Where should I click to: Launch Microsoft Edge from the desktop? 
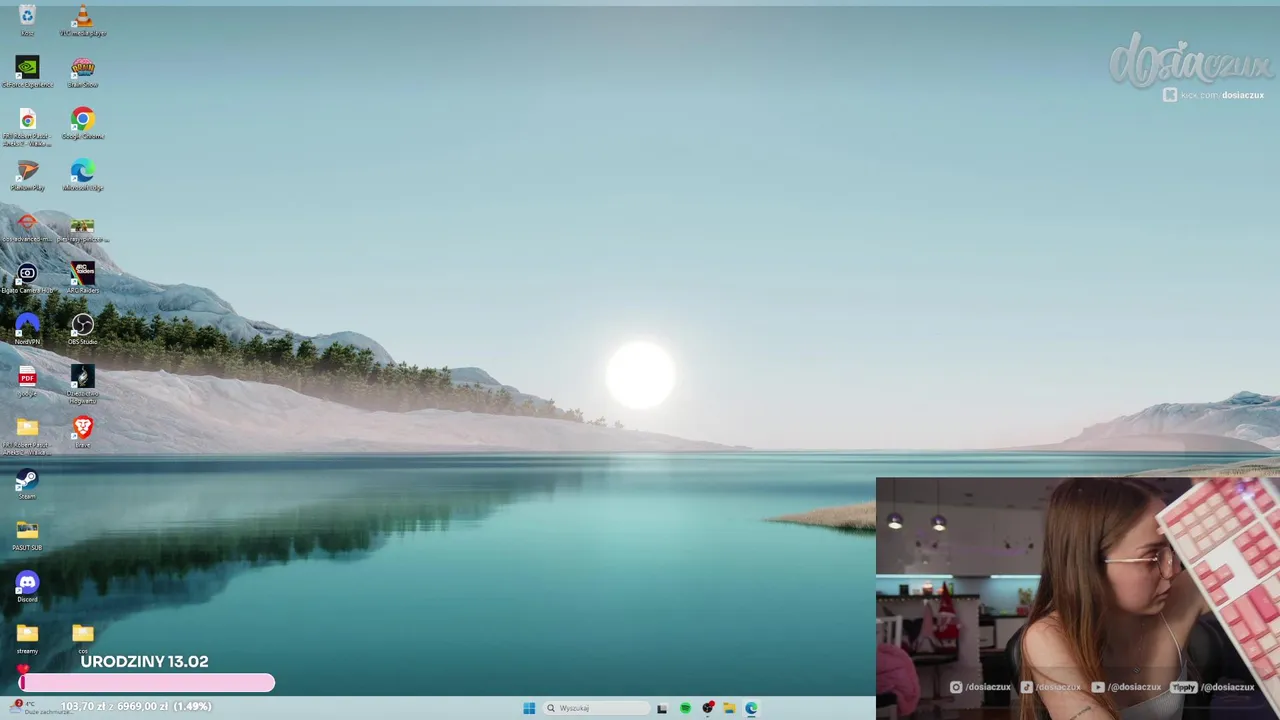[x=83, y=174]
